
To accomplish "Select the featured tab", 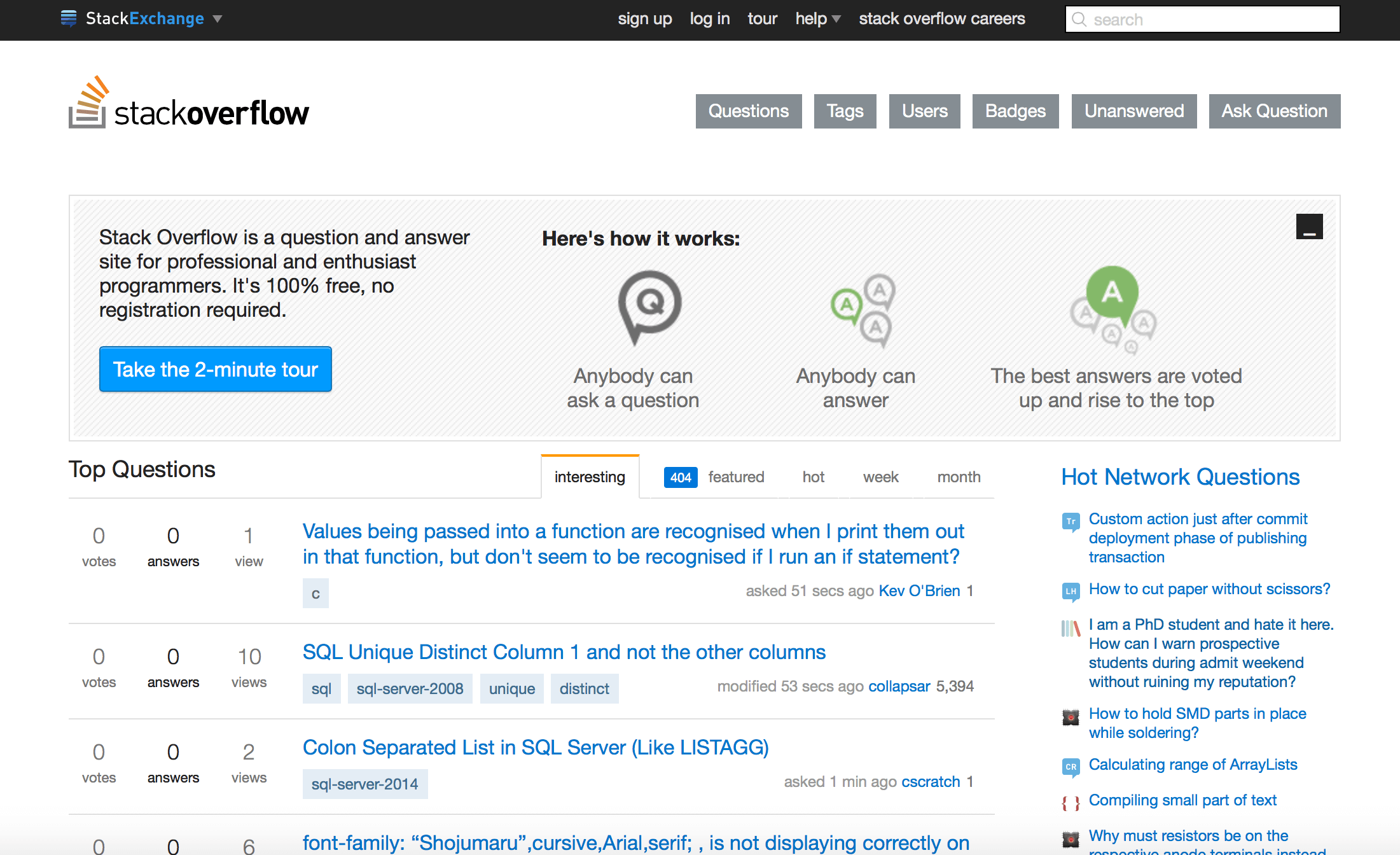I will pos(737,477).
